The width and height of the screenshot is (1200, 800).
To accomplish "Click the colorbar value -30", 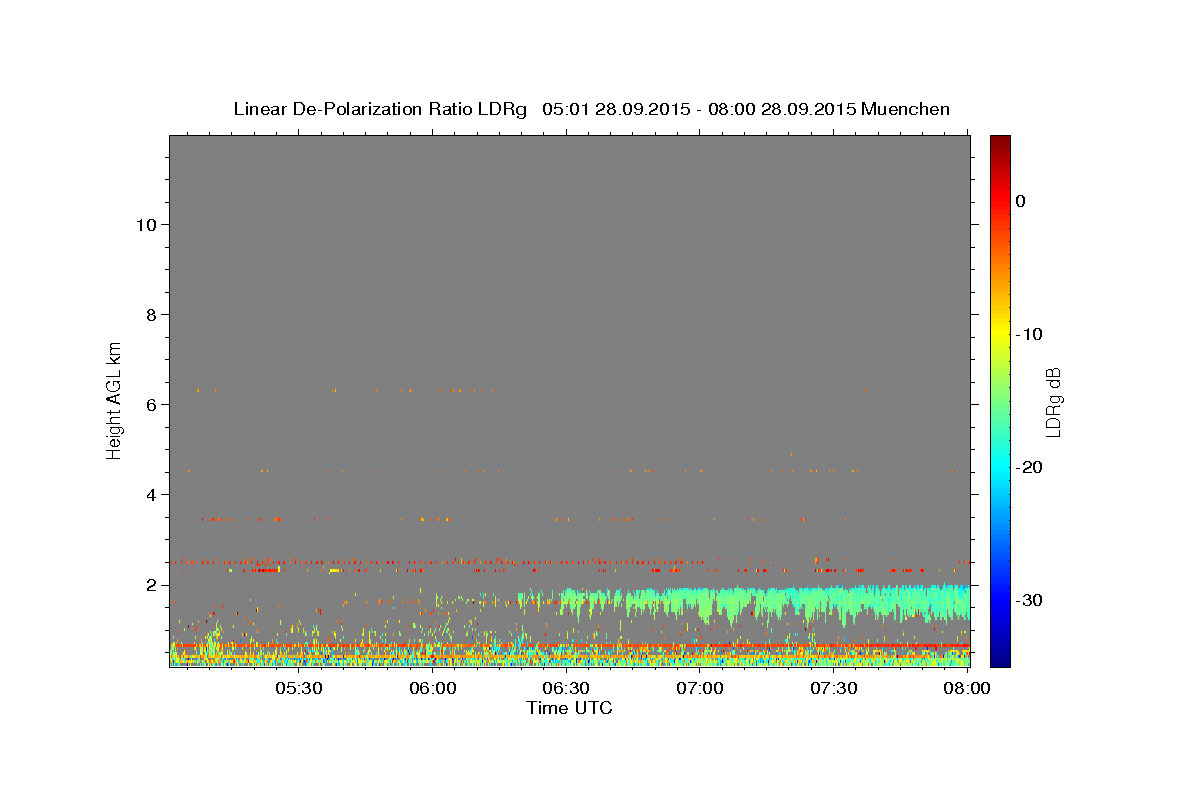I will 1030,600.
